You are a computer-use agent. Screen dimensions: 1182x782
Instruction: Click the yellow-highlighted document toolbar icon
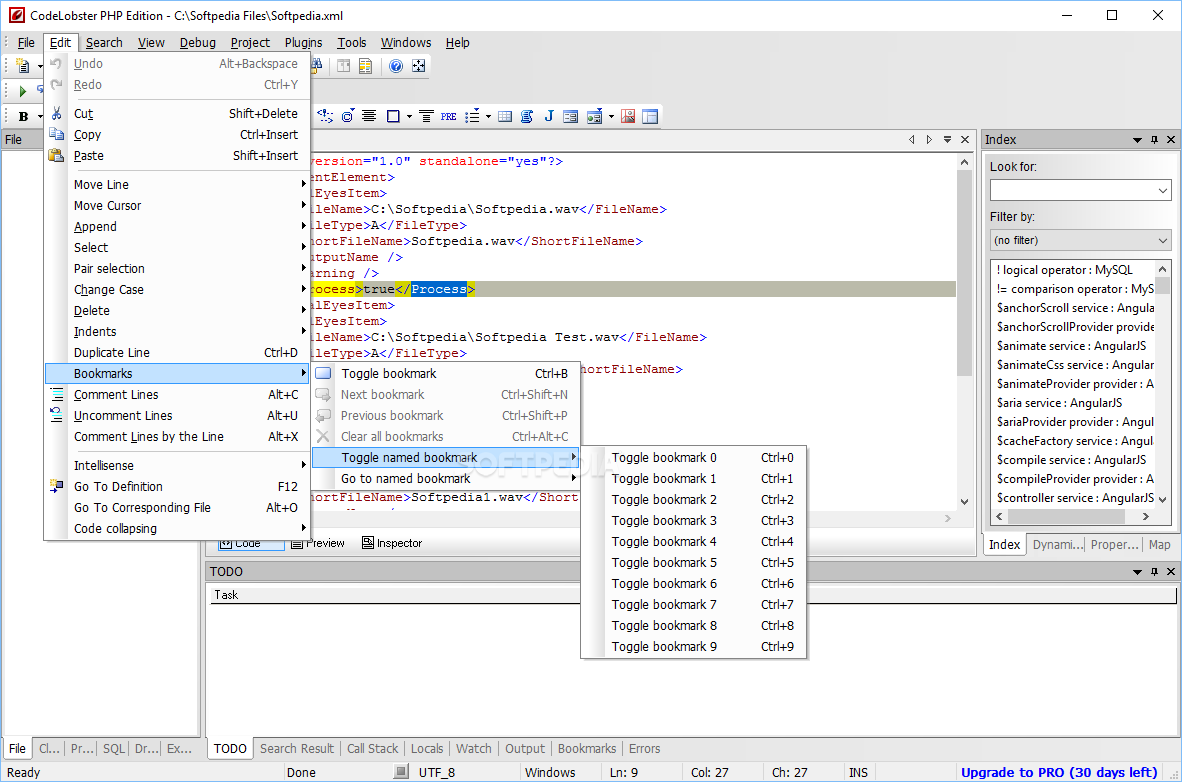[x=366, y=66]
